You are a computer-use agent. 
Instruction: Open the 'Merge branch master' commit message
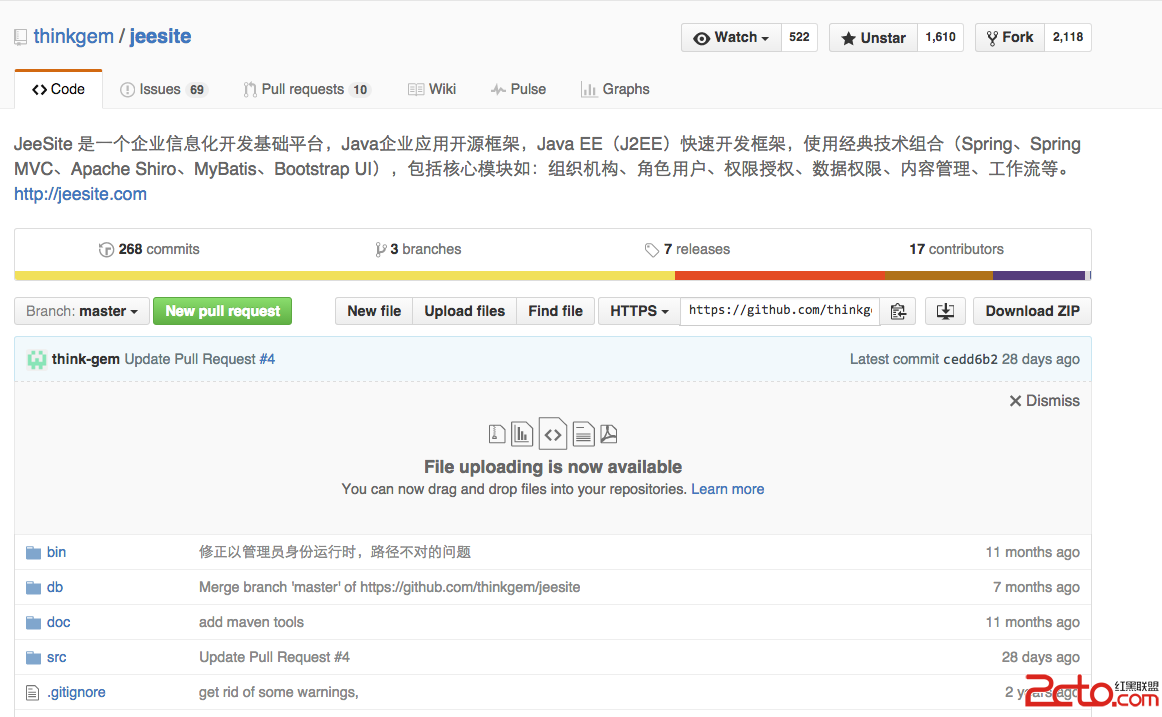(x=389, y=587)
